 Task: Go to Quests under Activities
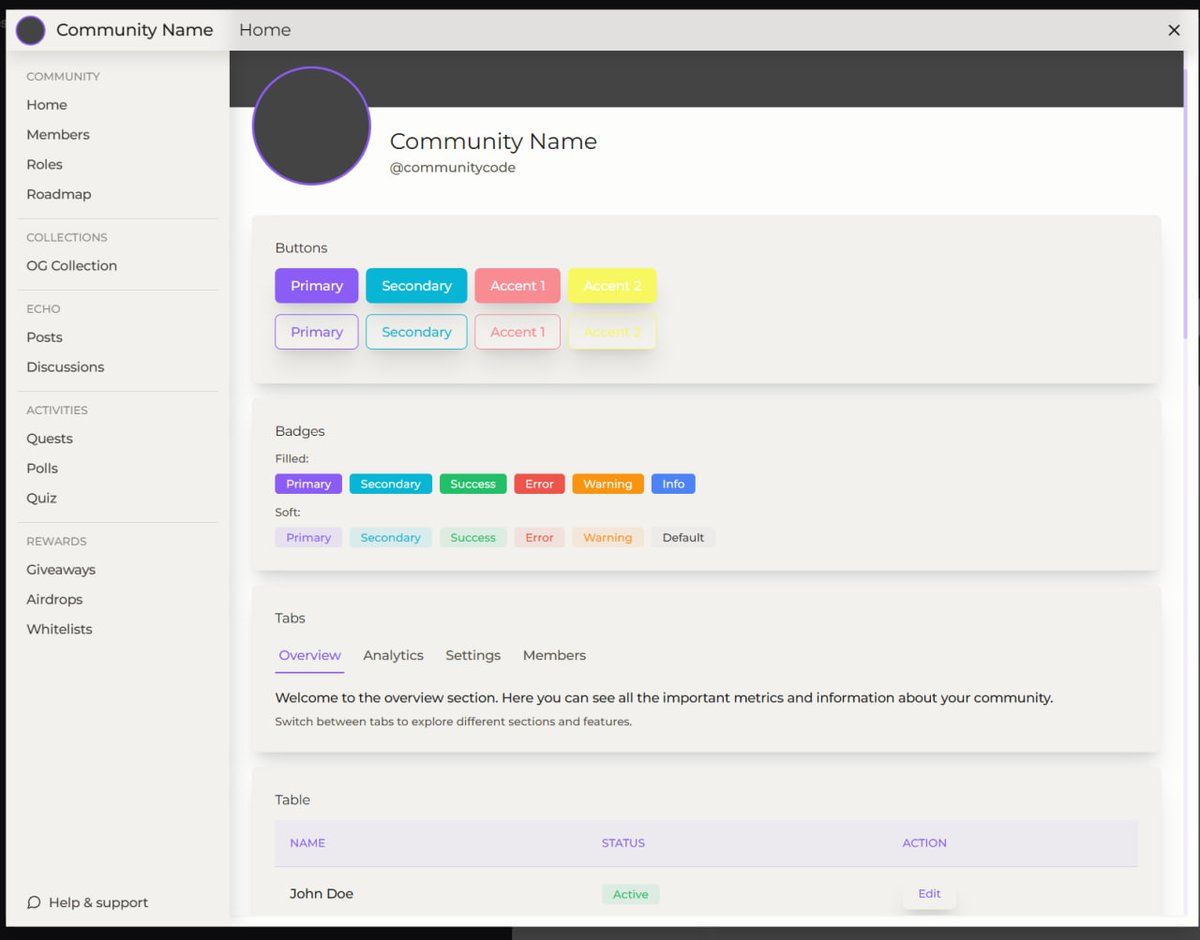[x=50, y=439]
